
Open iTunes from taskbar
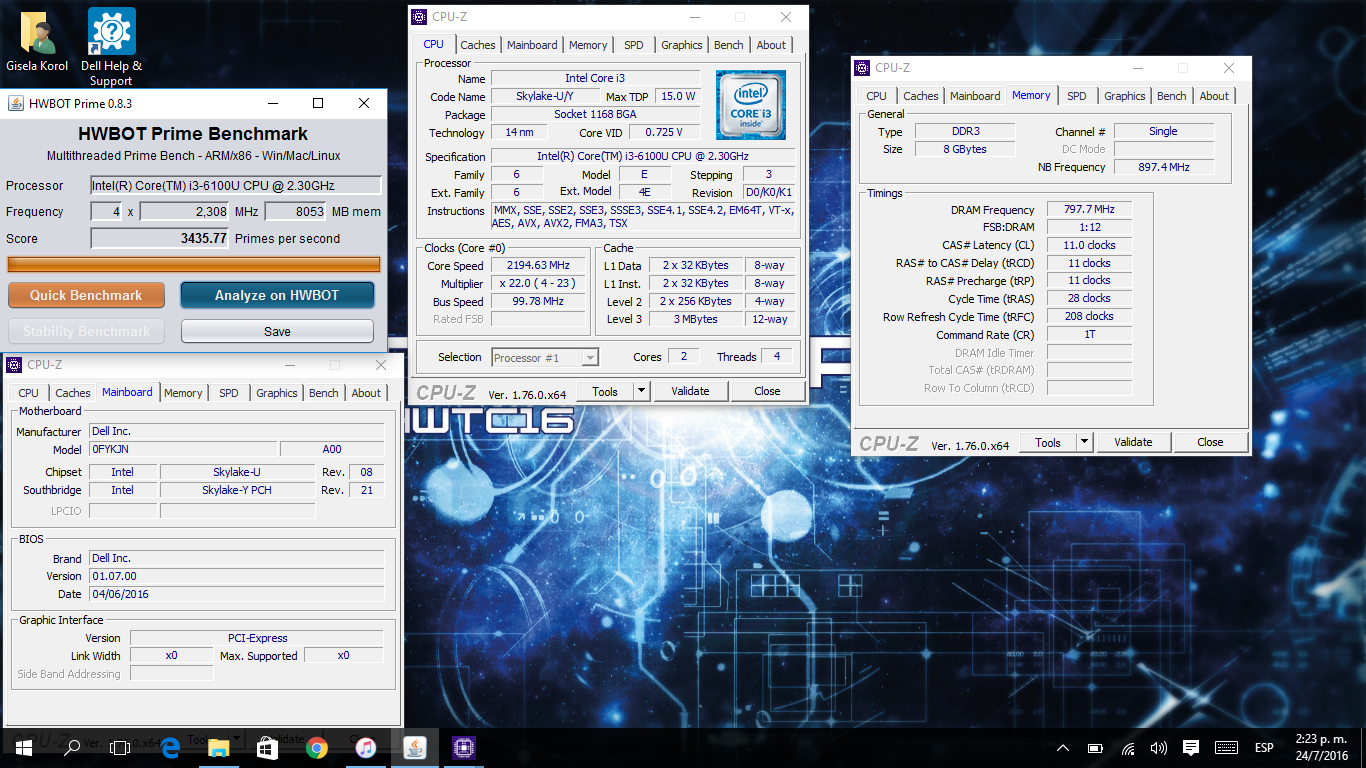point(365,747)
